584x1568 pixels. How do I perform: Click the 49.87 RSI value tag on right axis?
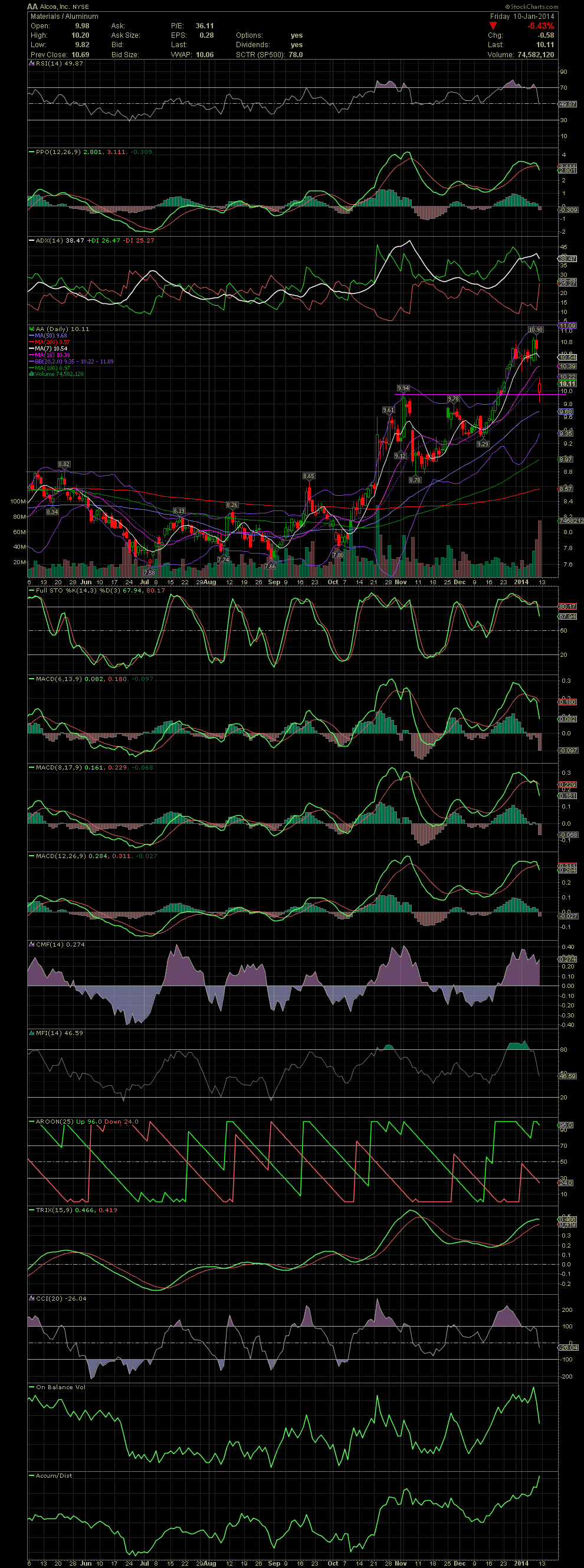pyautogui.click(x=567, y=104)
